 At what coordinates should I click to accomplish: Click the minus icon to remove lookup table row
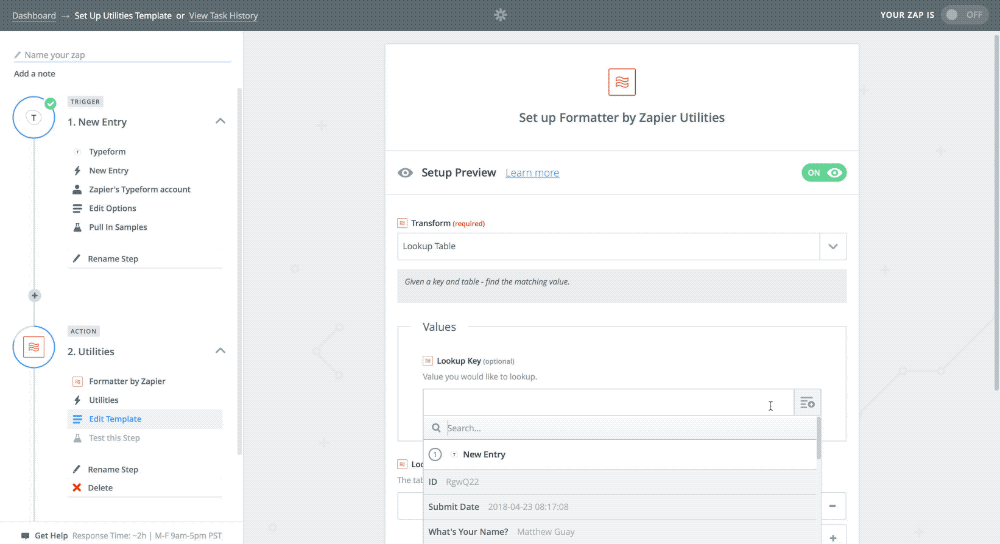click(833, 506)
